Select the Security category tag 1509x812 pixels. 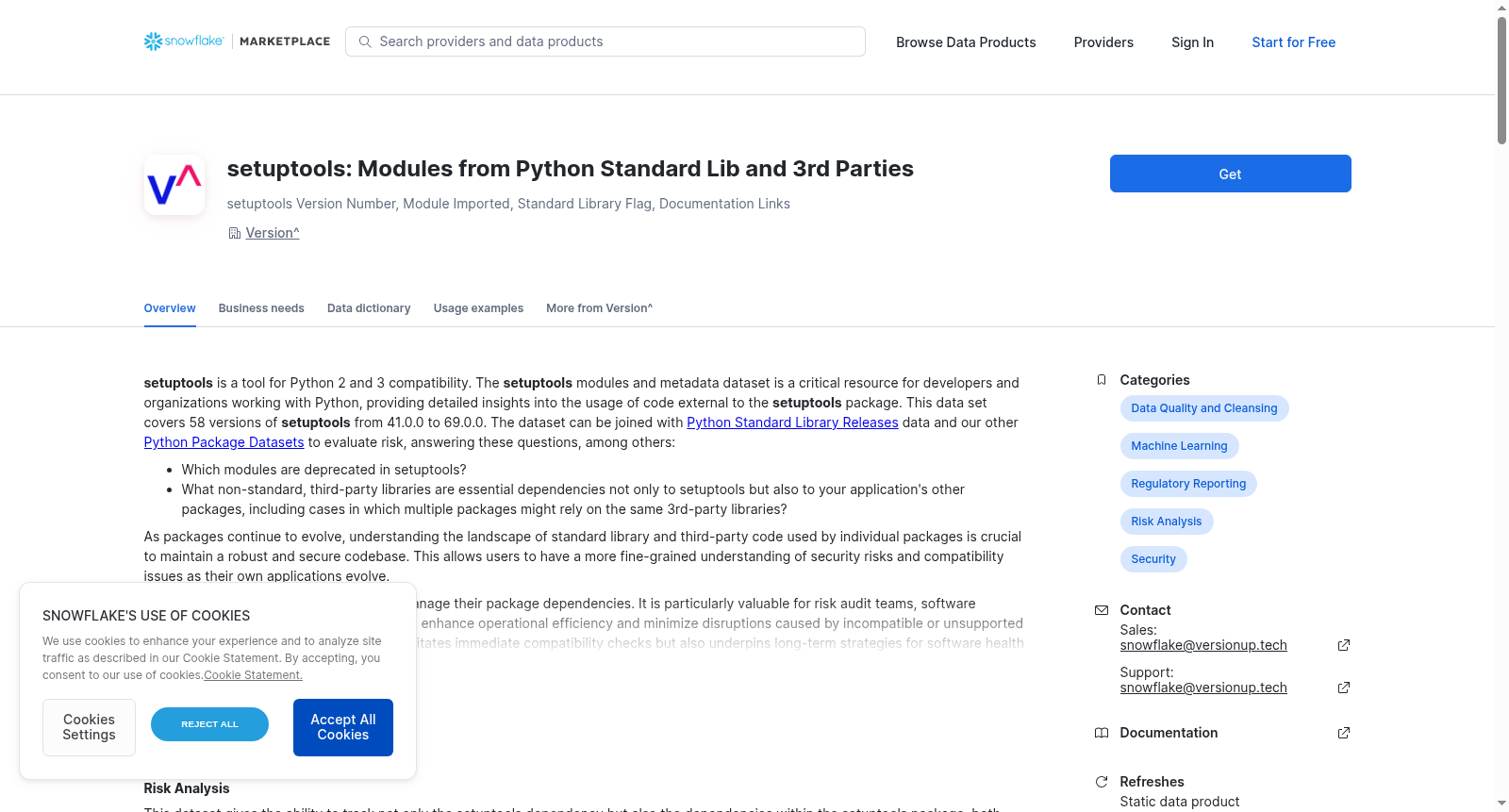pyautogui.click(x=1153, y=559)
